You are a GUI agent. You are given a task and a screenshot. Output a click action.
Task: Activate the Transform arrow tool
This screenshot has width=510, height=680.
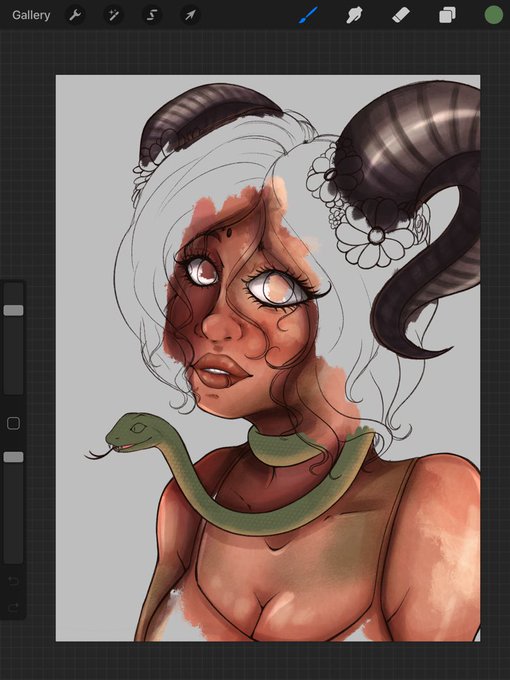click(x=190, y=16)
